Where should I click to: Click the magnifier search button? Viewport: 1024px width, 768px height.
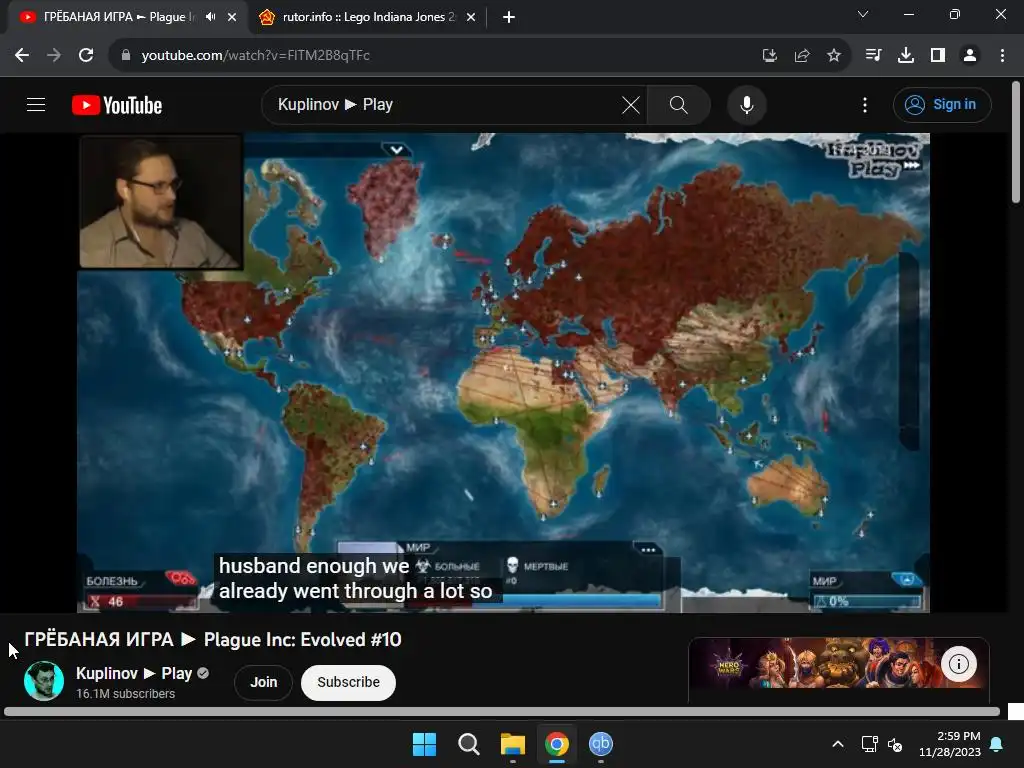[679, 104]
